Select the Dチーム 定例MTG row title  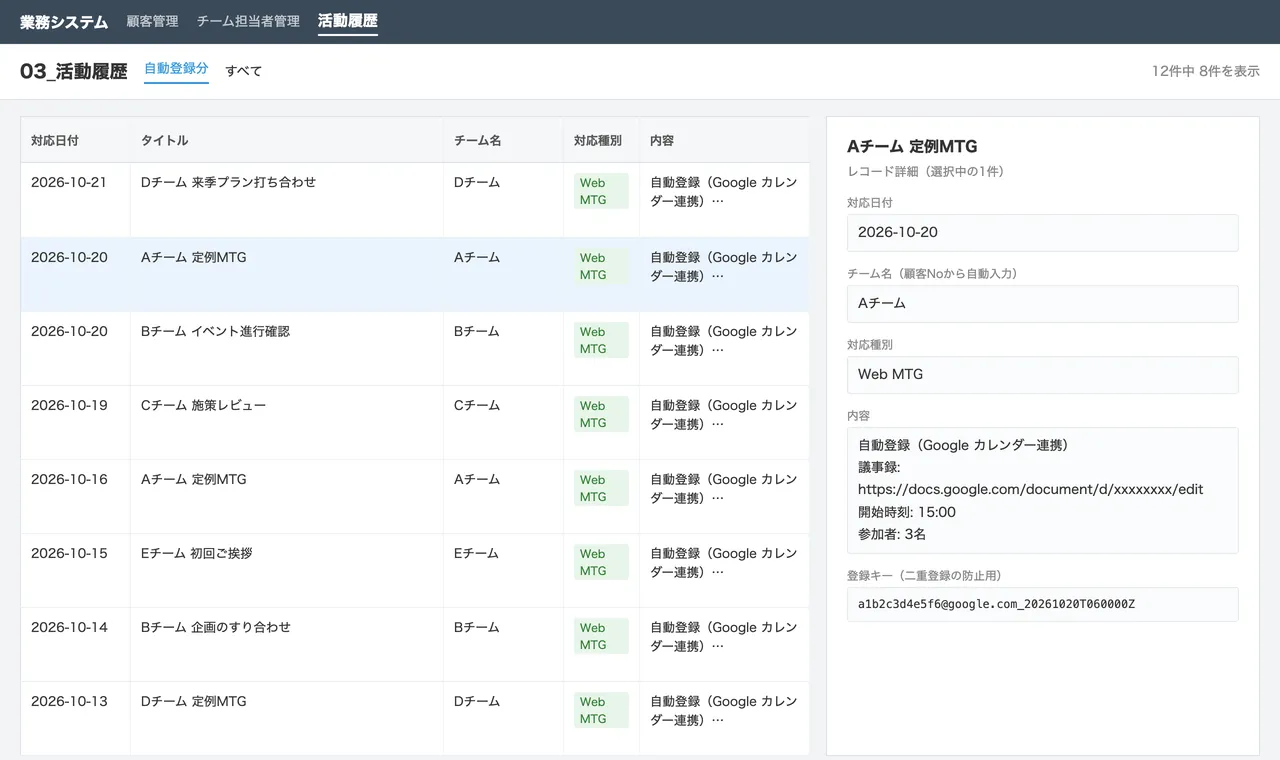193,701
